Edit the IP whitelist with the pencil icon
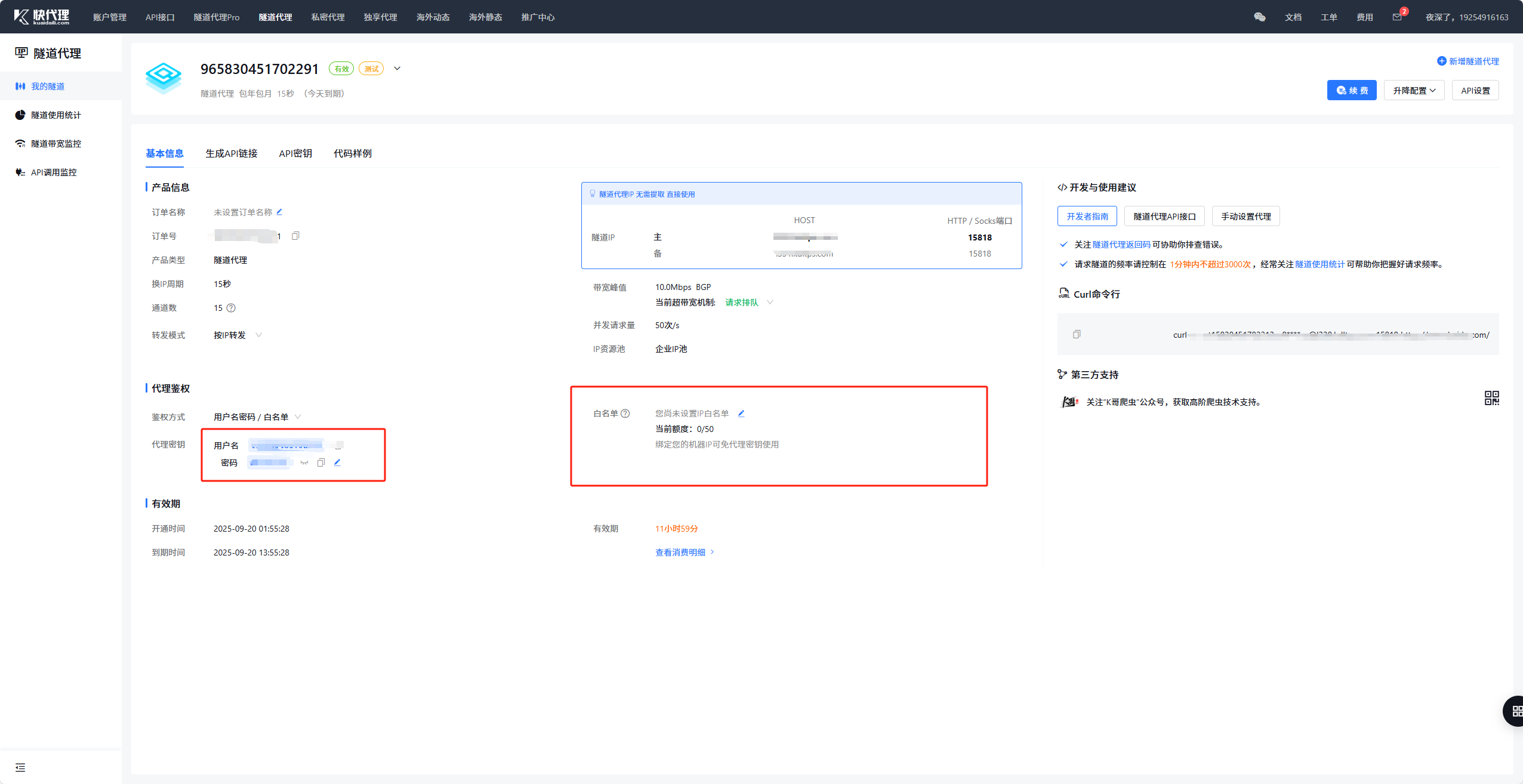This screenshot has width=1523, height=784. (x=741, y=413)
